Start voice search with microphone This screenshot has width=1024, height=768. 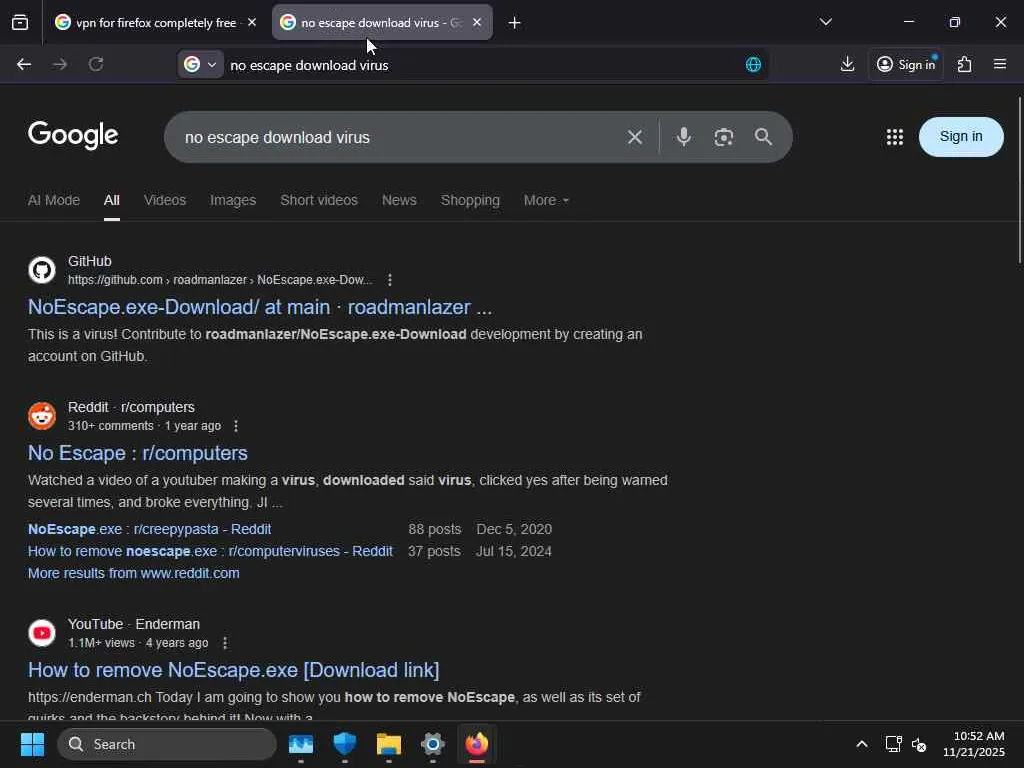click(x=684, y=136)
